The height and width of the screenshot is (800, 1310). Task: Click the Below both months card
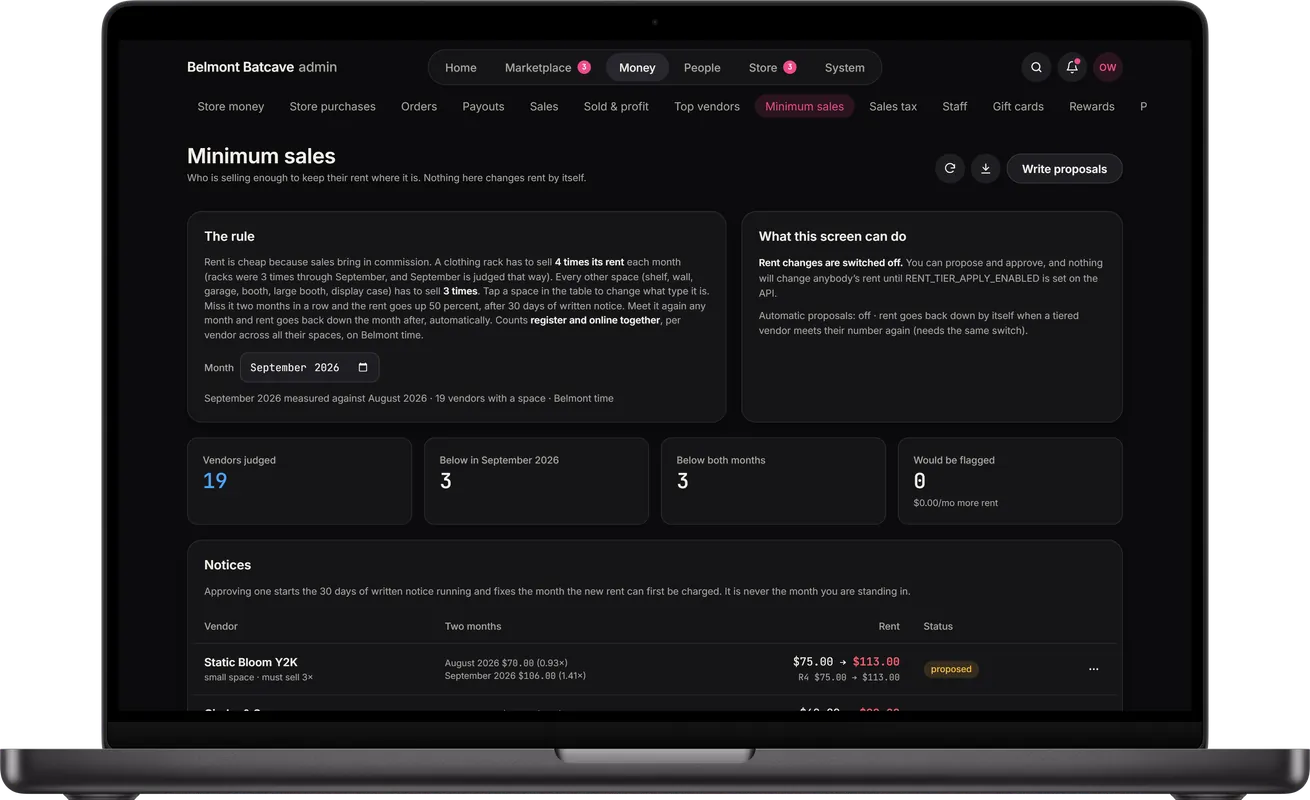pyautogui.click(x=773, y=481)
